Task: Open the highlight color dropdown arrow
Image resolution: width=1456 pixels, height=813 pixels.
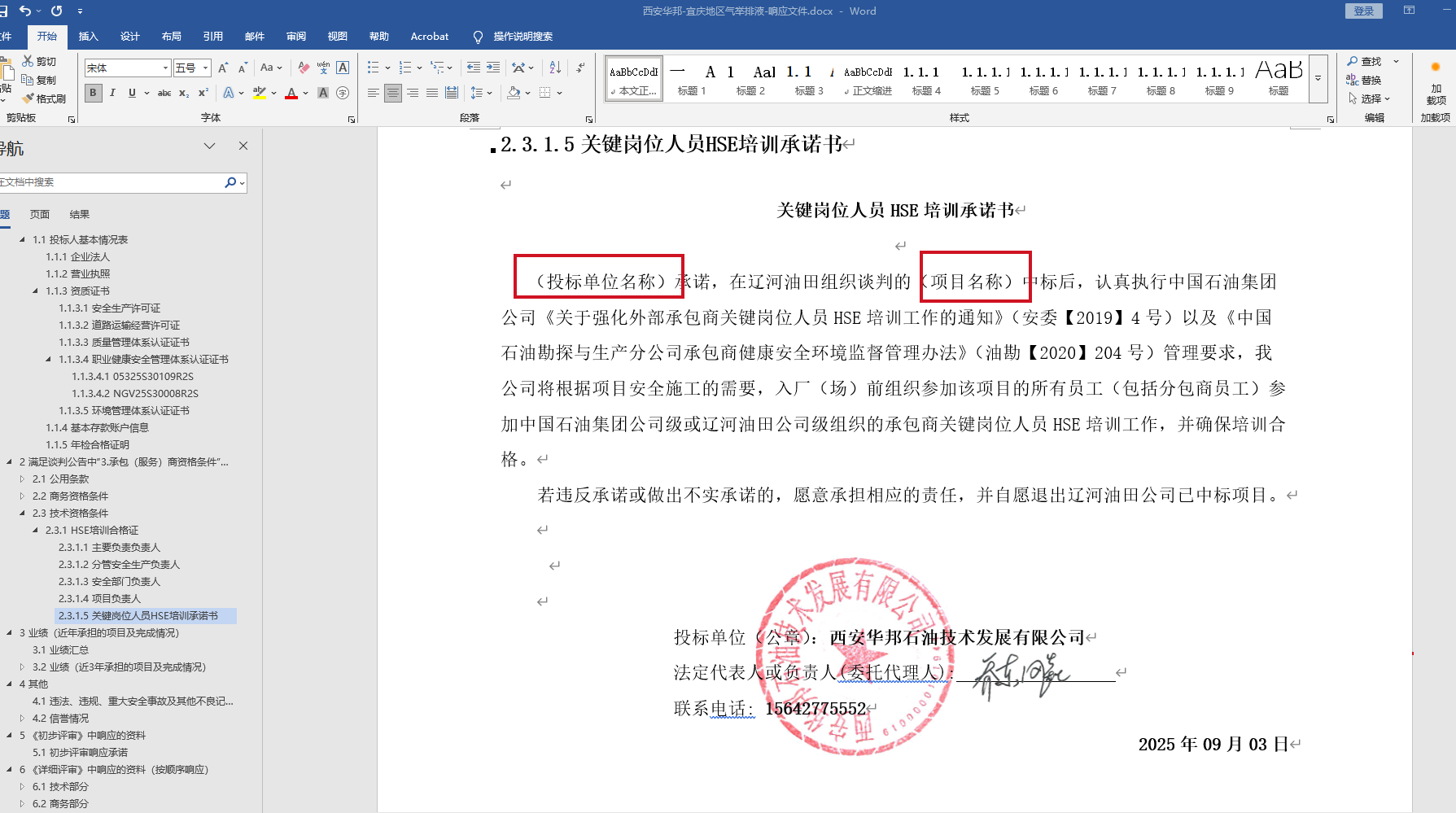Action: 273,93
